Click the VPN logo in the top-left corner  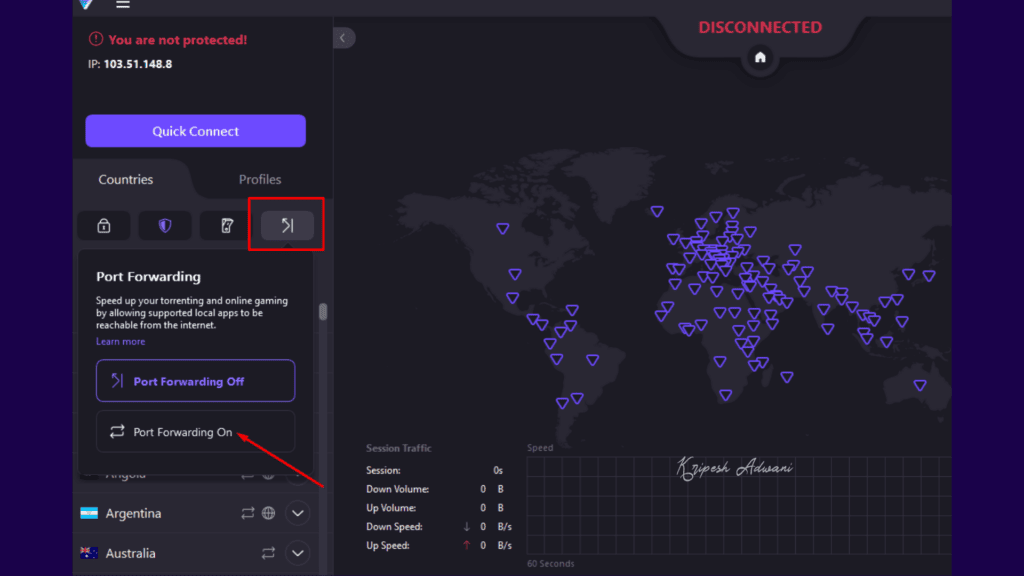pyautogui.click(x=85, y=5)
